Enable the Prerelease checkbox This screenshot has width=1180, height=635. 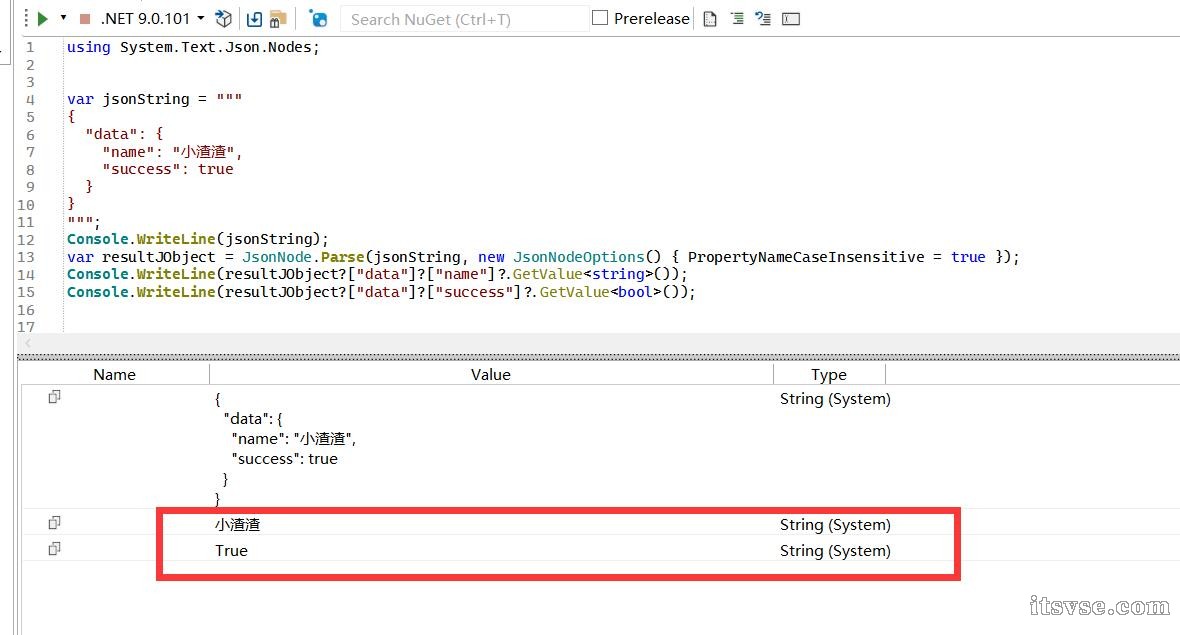click(600, 18)
